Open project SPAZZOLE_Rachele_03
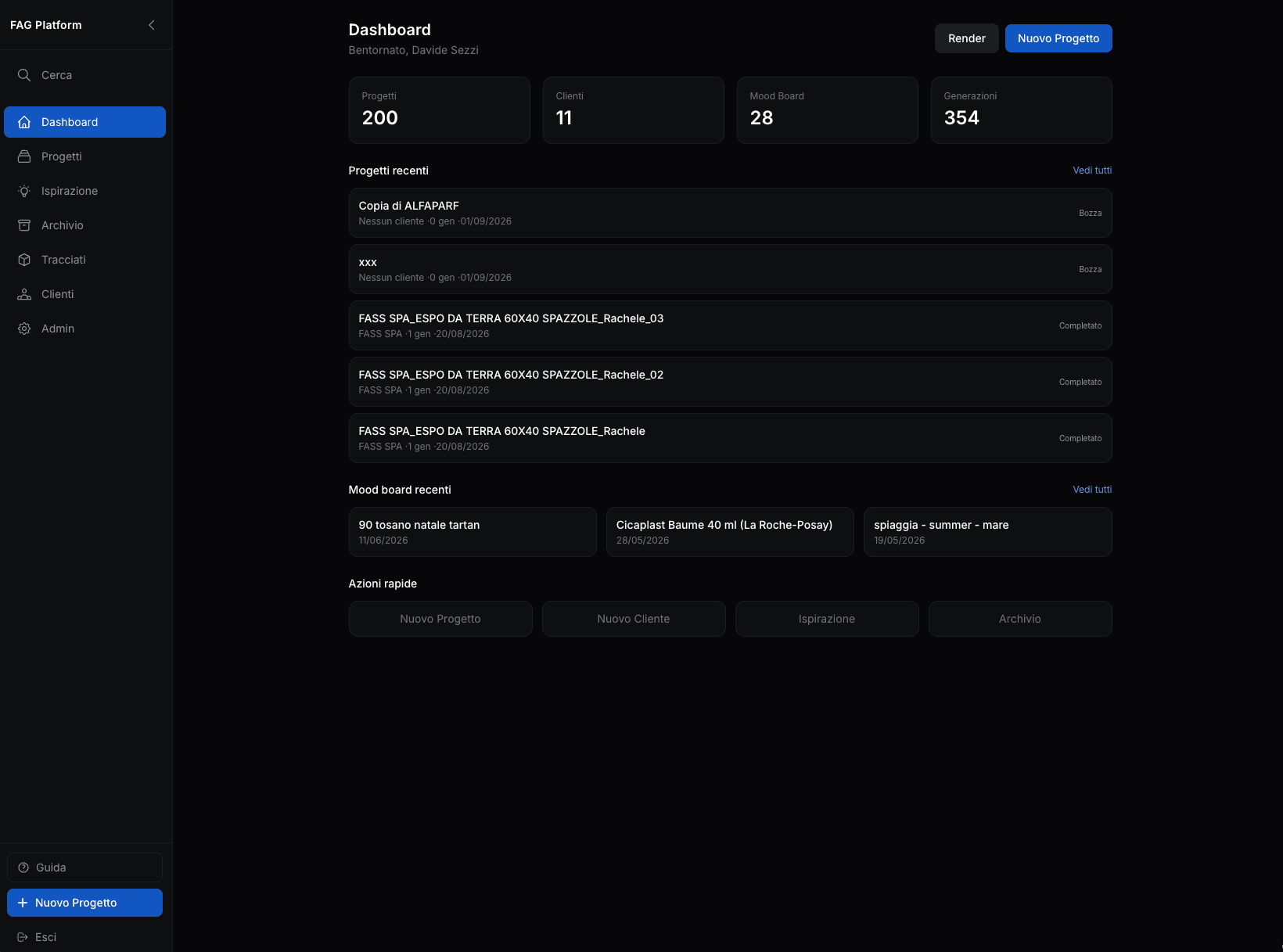 coord(731,325)
